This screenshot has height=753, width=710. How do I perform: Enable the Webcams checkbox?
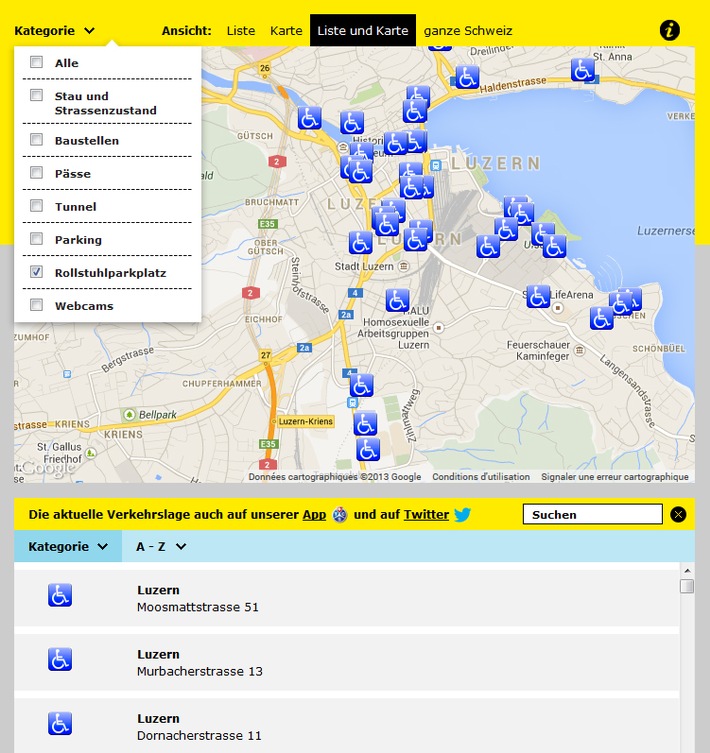point(37,305)
